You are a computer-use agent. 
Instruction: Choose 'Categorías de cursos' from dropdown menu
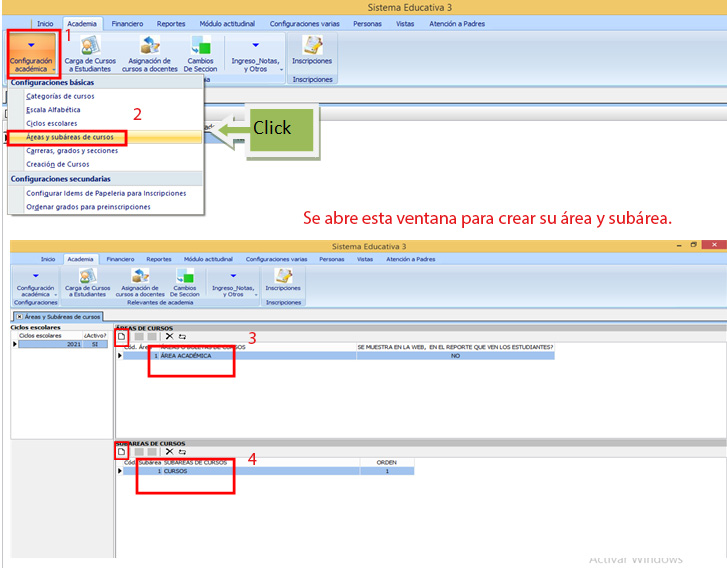[x=60, y=96]
